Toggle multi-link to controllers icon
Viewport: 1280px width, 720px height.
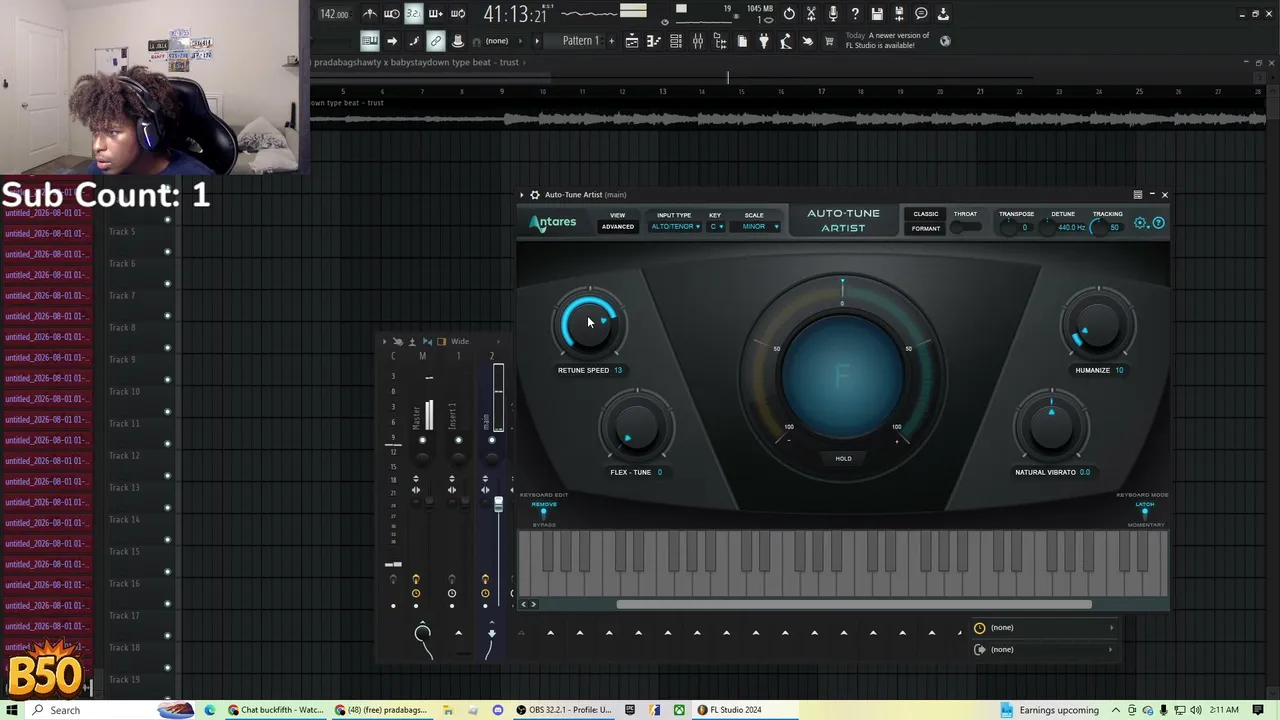pyautogui.click(x=436, y=41)
